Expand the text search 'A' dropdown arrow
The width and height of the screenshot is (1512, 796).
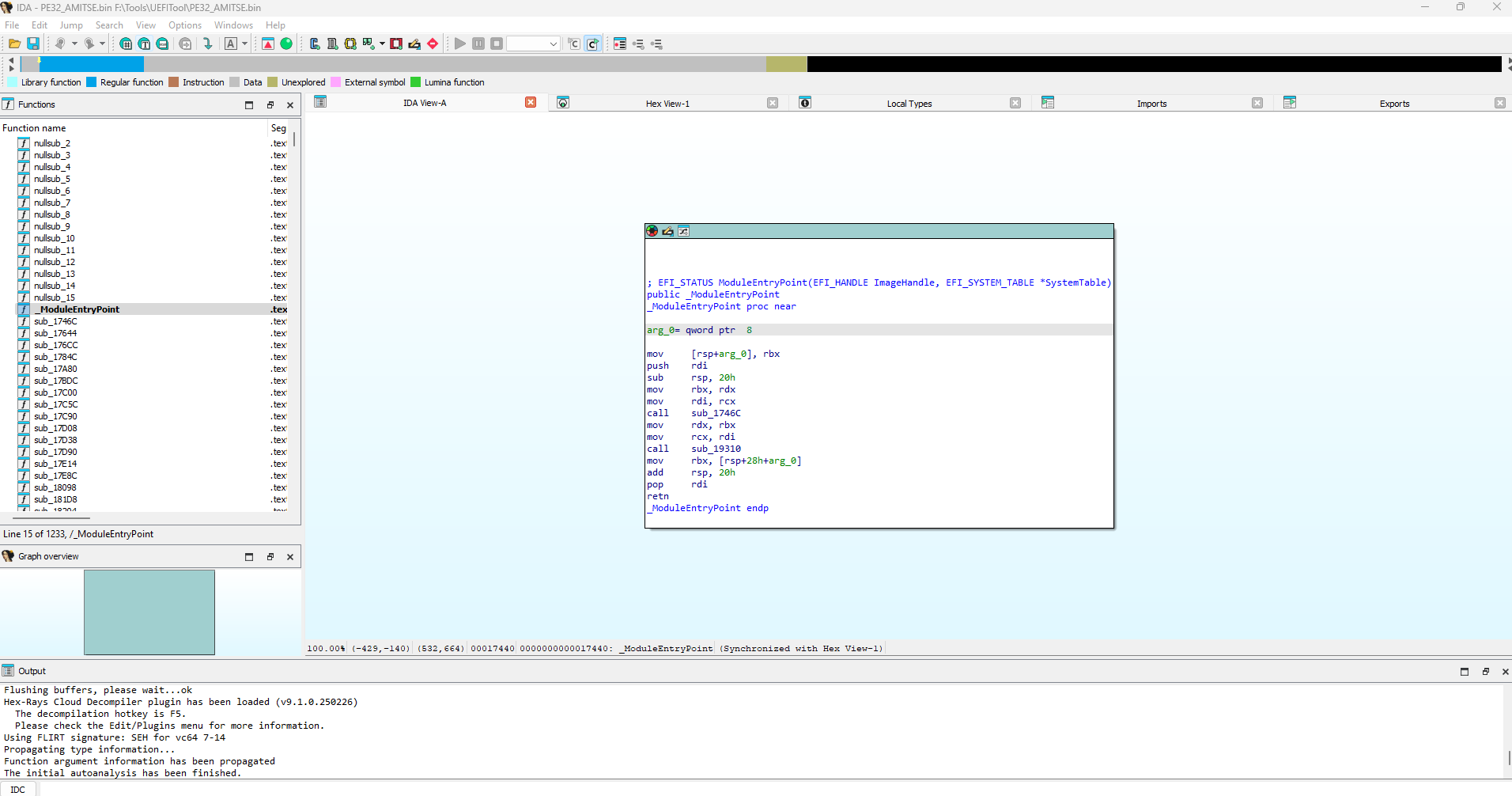point(244,44)
